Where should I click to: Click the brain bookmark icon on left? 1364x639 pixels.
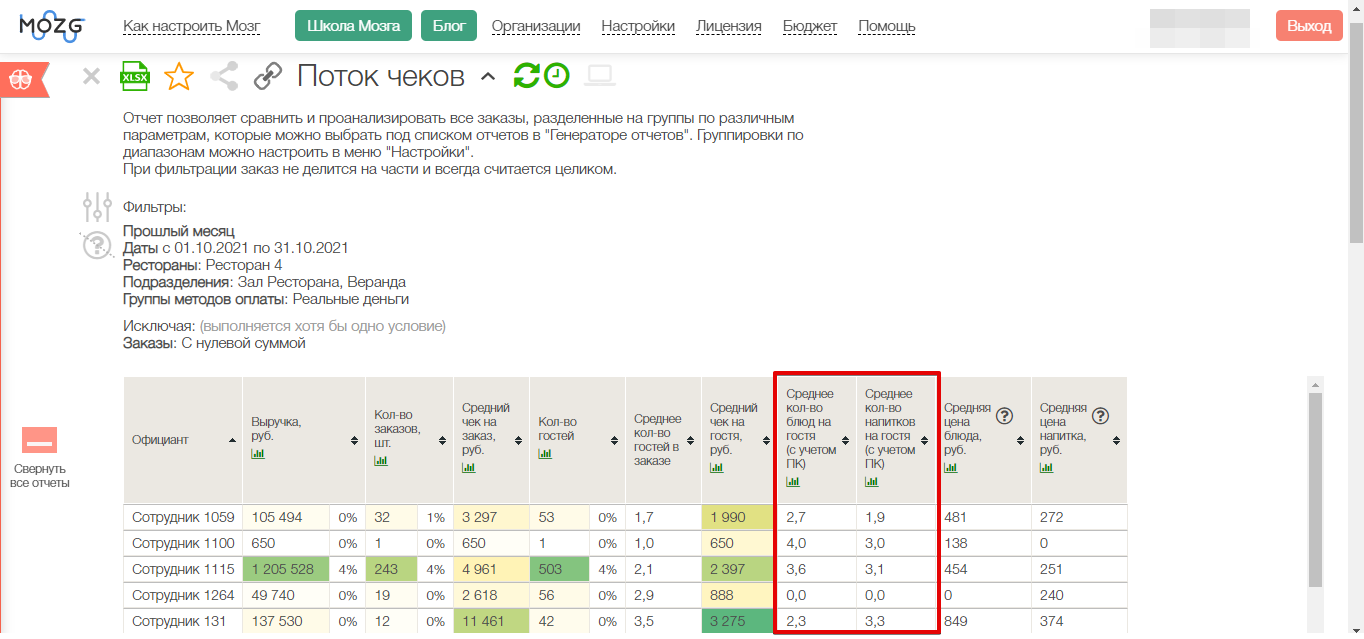[21, 81]
